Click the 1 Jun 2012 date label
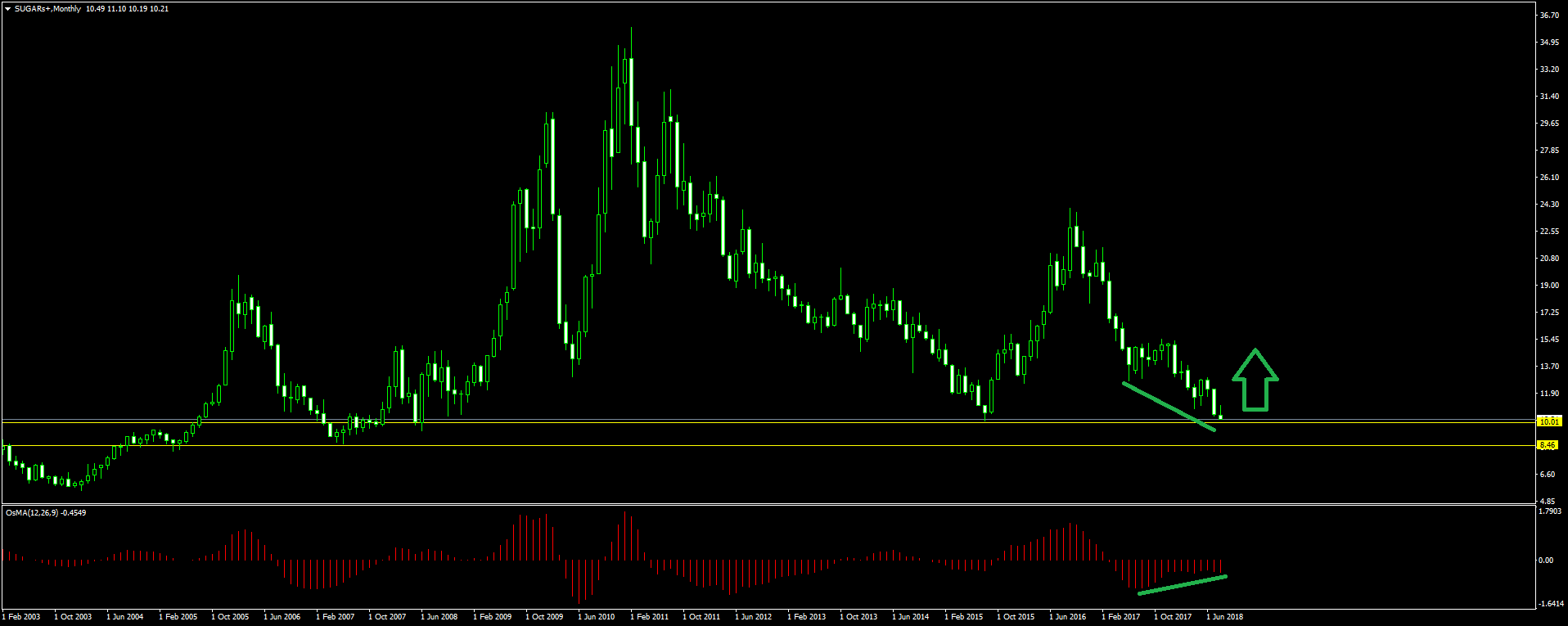Viewport: 1568px width, 626px height. point(755,617)
